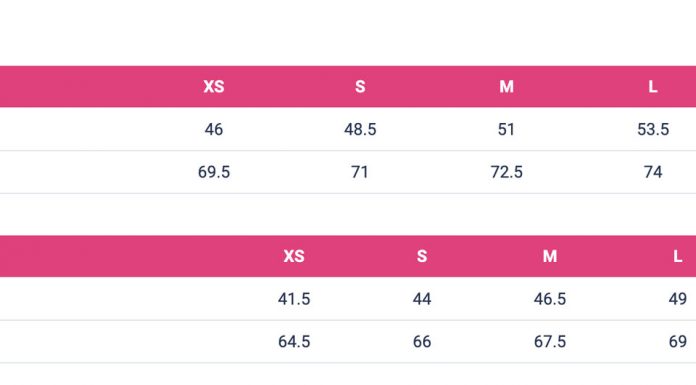Click the XS header in top table
Viewport: 696px width, 385px height.
[x=214, y=87]
